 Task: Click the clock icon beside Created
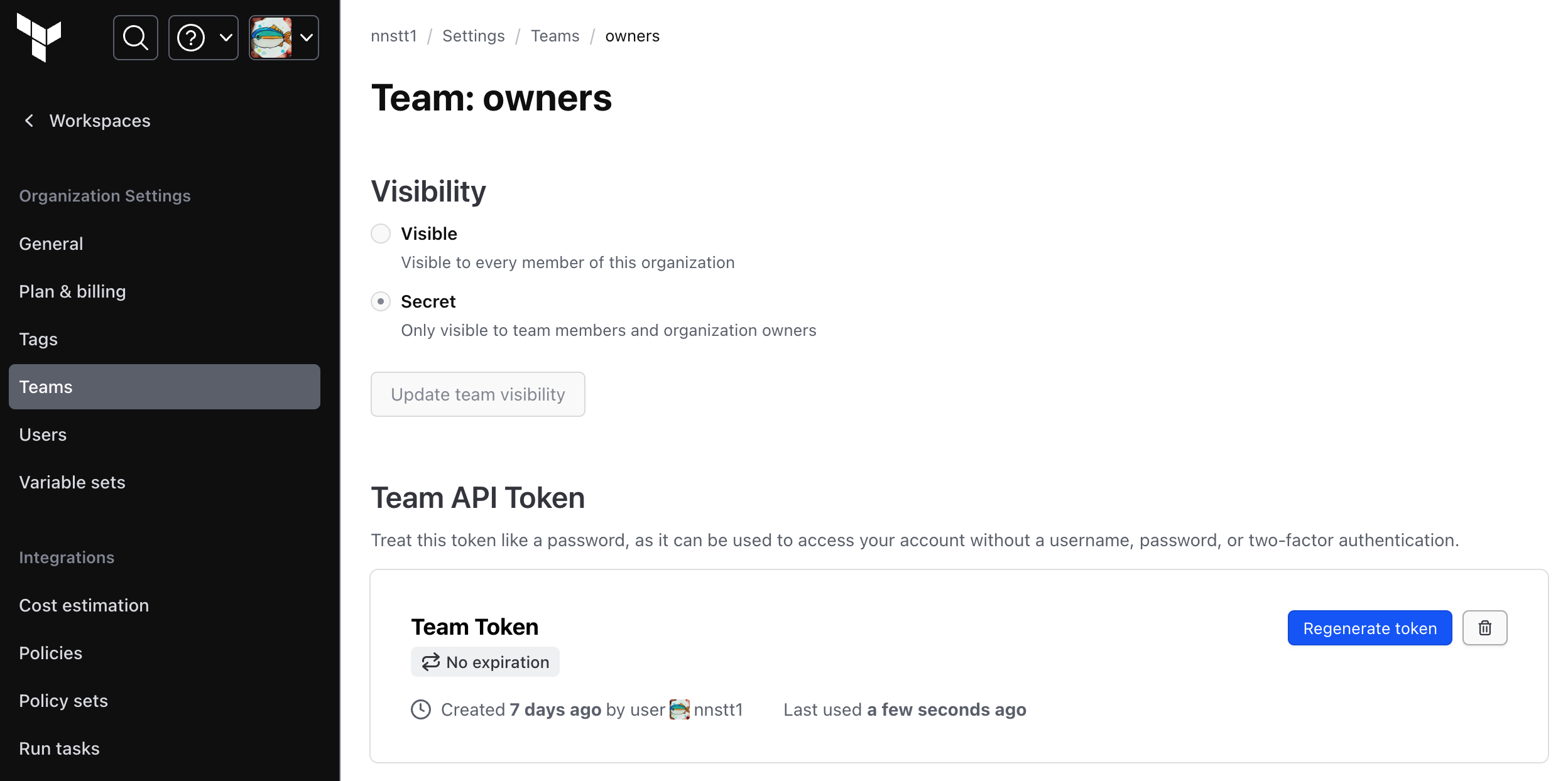(x=421, y=709)
